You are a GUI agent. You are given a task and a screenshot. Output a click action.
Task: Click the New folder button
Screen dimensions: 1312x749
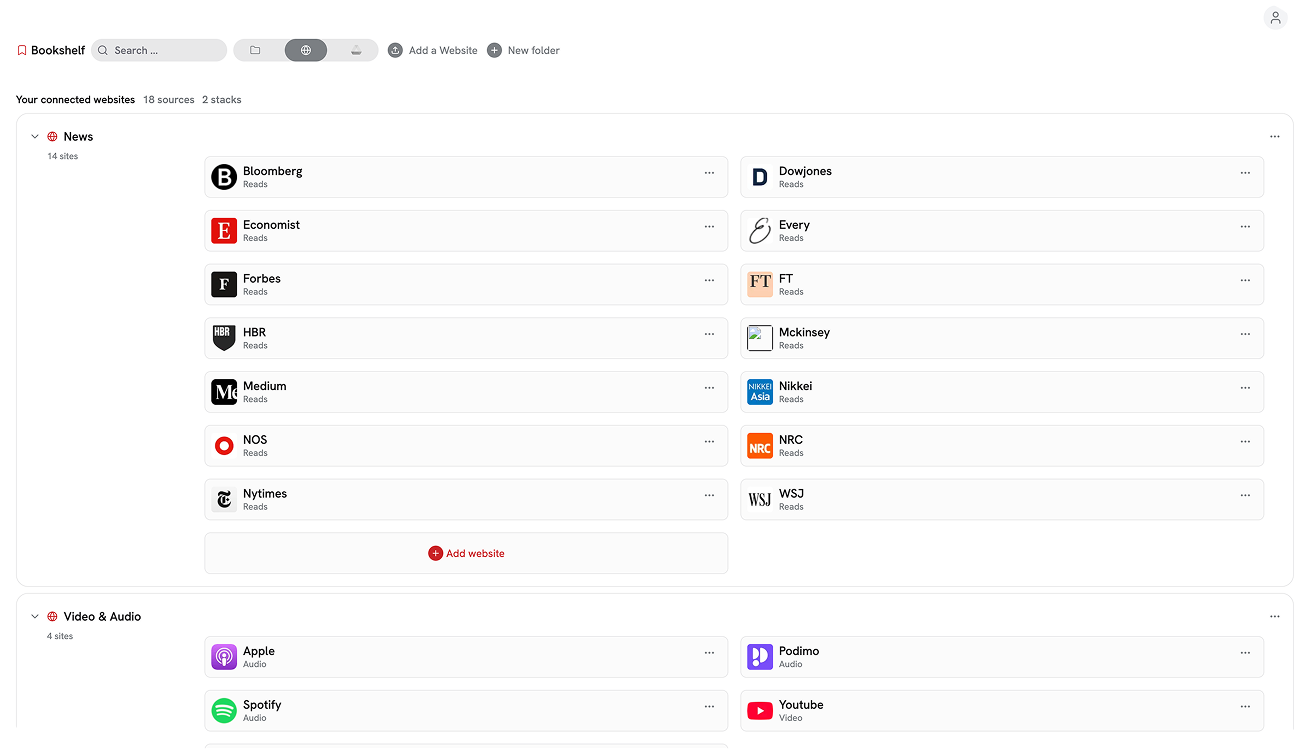(523, 50)
